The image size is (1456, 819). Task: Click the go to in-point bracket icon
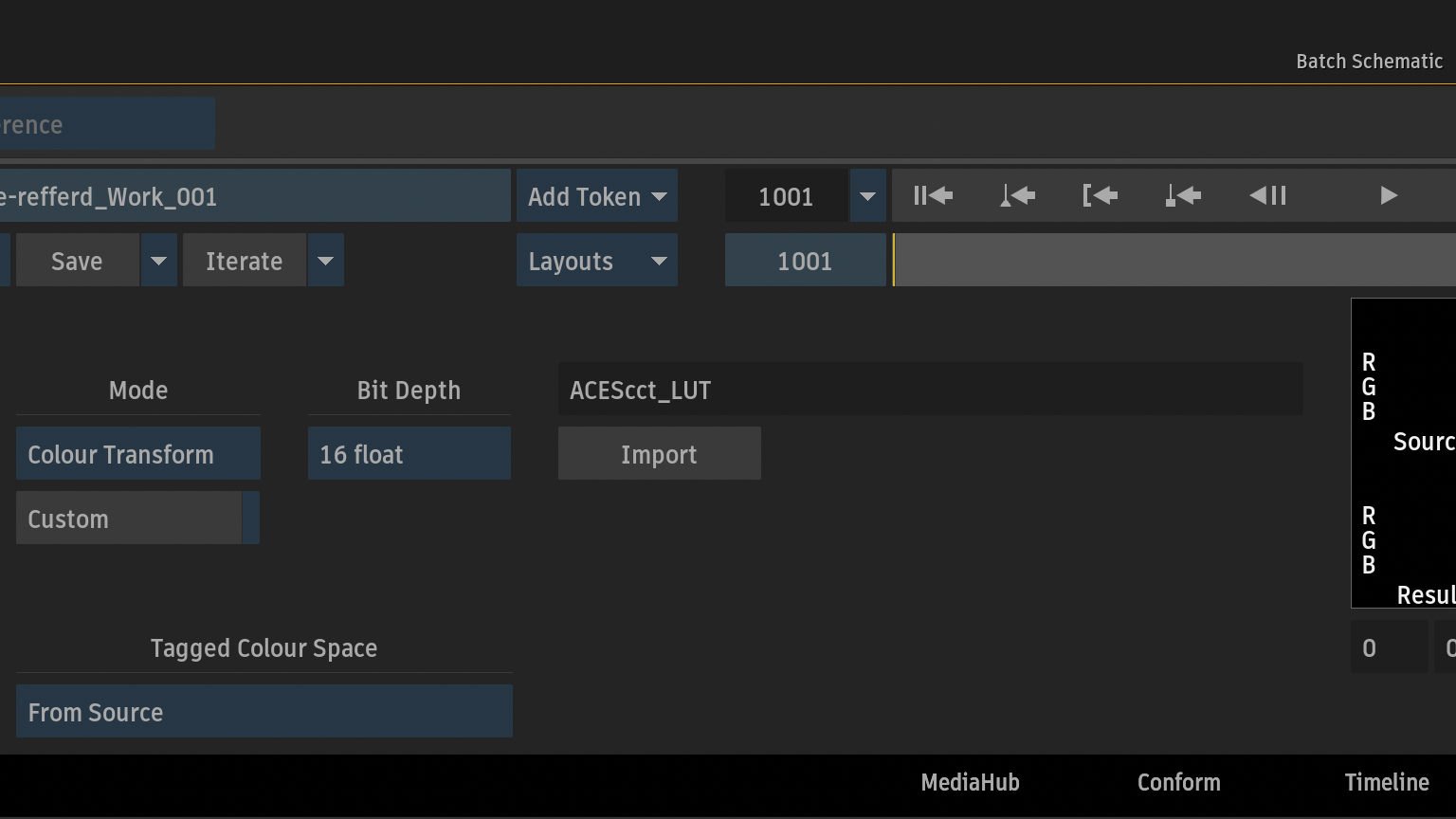tap(1100, 196)
